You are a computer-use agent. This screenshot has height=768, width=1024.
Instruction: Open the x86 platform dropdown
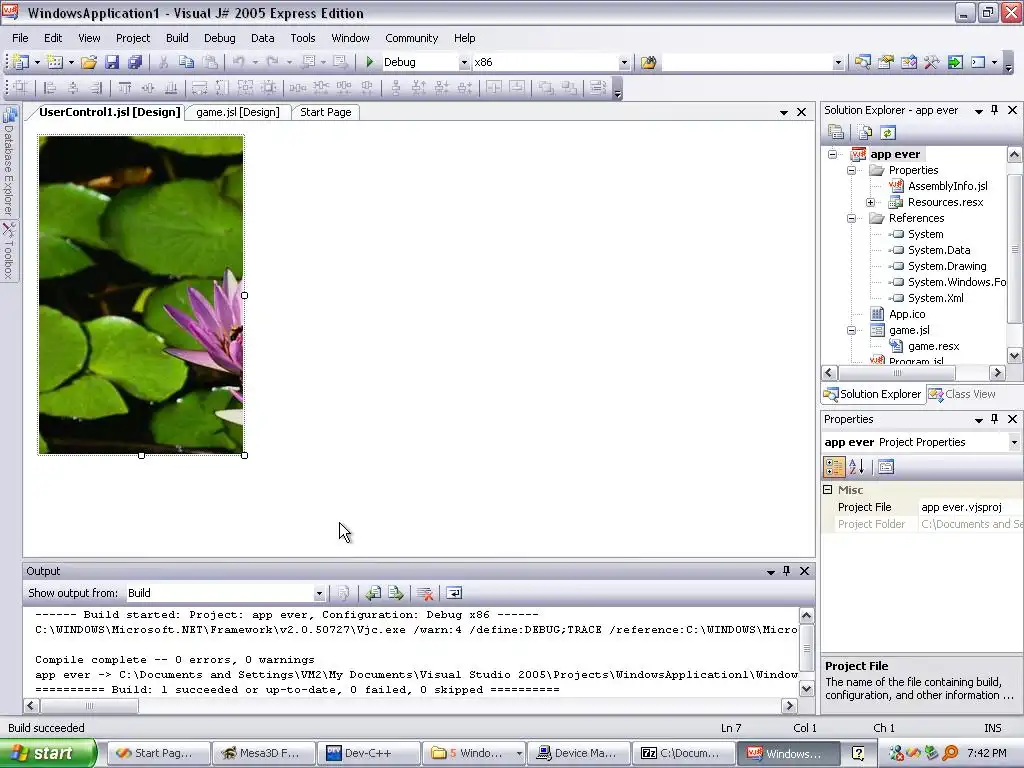click(624, 63)
